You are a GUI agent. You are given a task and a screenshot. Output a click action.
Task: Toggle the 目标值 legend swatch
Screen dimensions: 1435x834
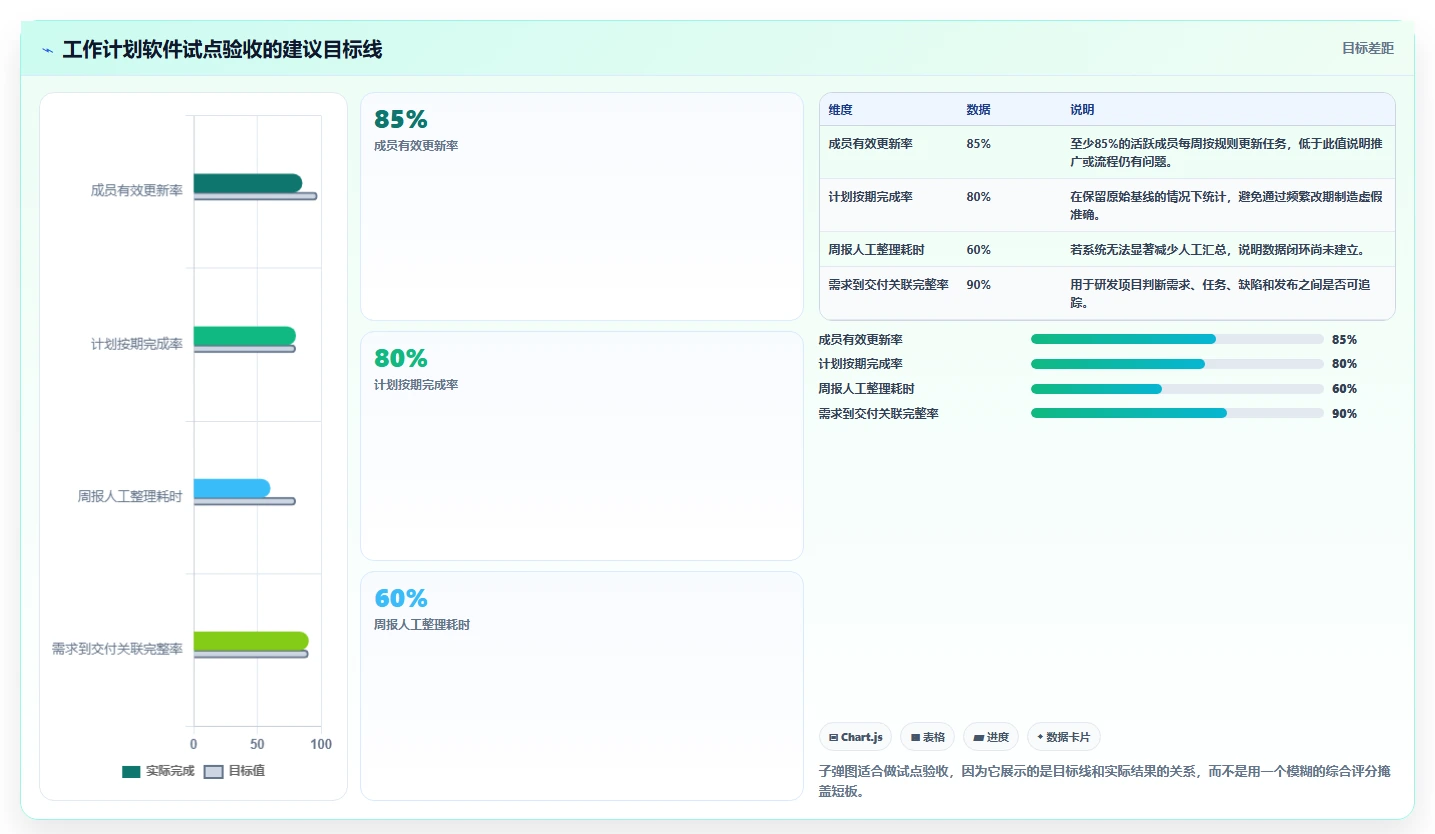tap(213, 771)
